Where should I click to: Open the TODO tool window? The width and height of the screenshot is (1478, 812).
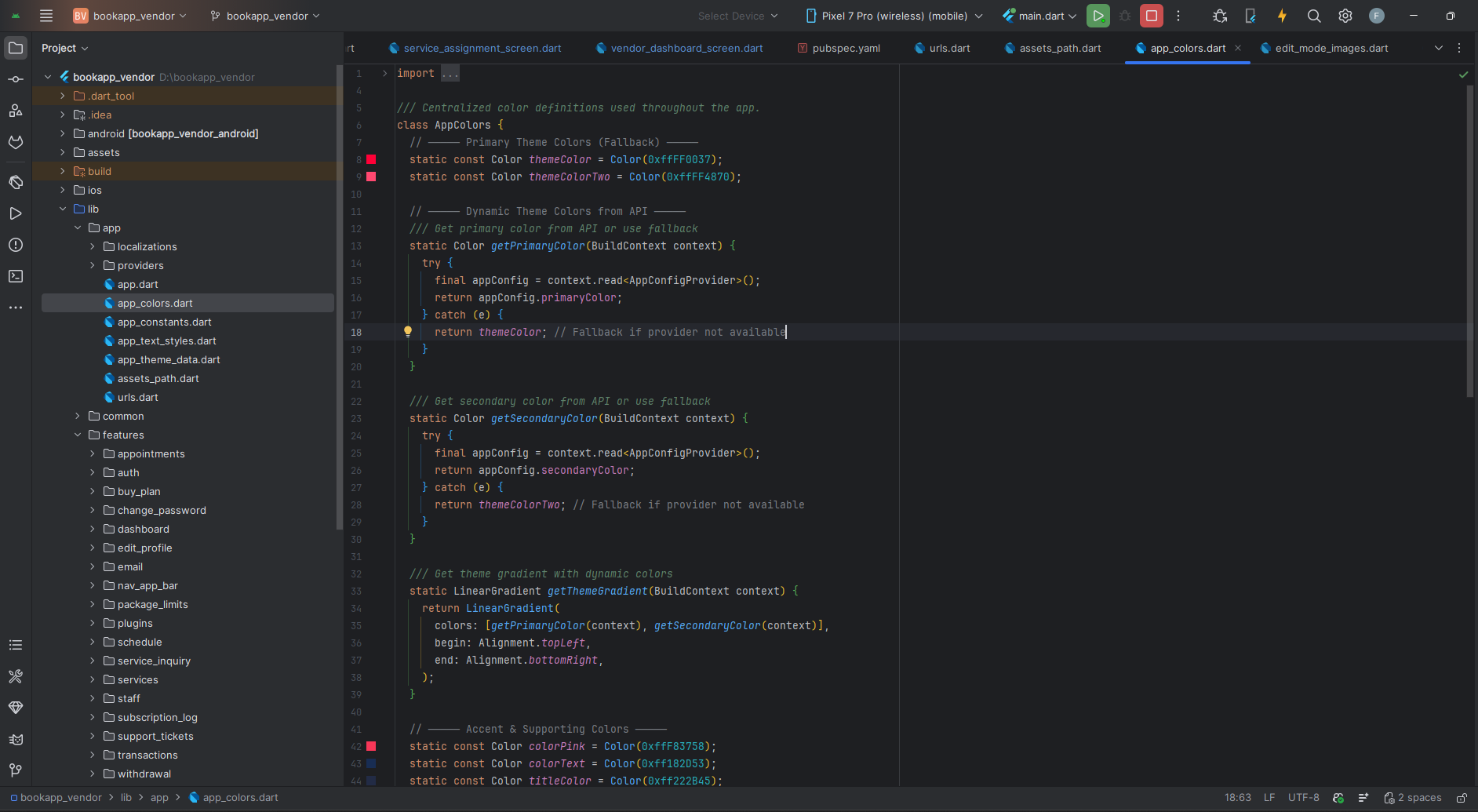point(16,645)
